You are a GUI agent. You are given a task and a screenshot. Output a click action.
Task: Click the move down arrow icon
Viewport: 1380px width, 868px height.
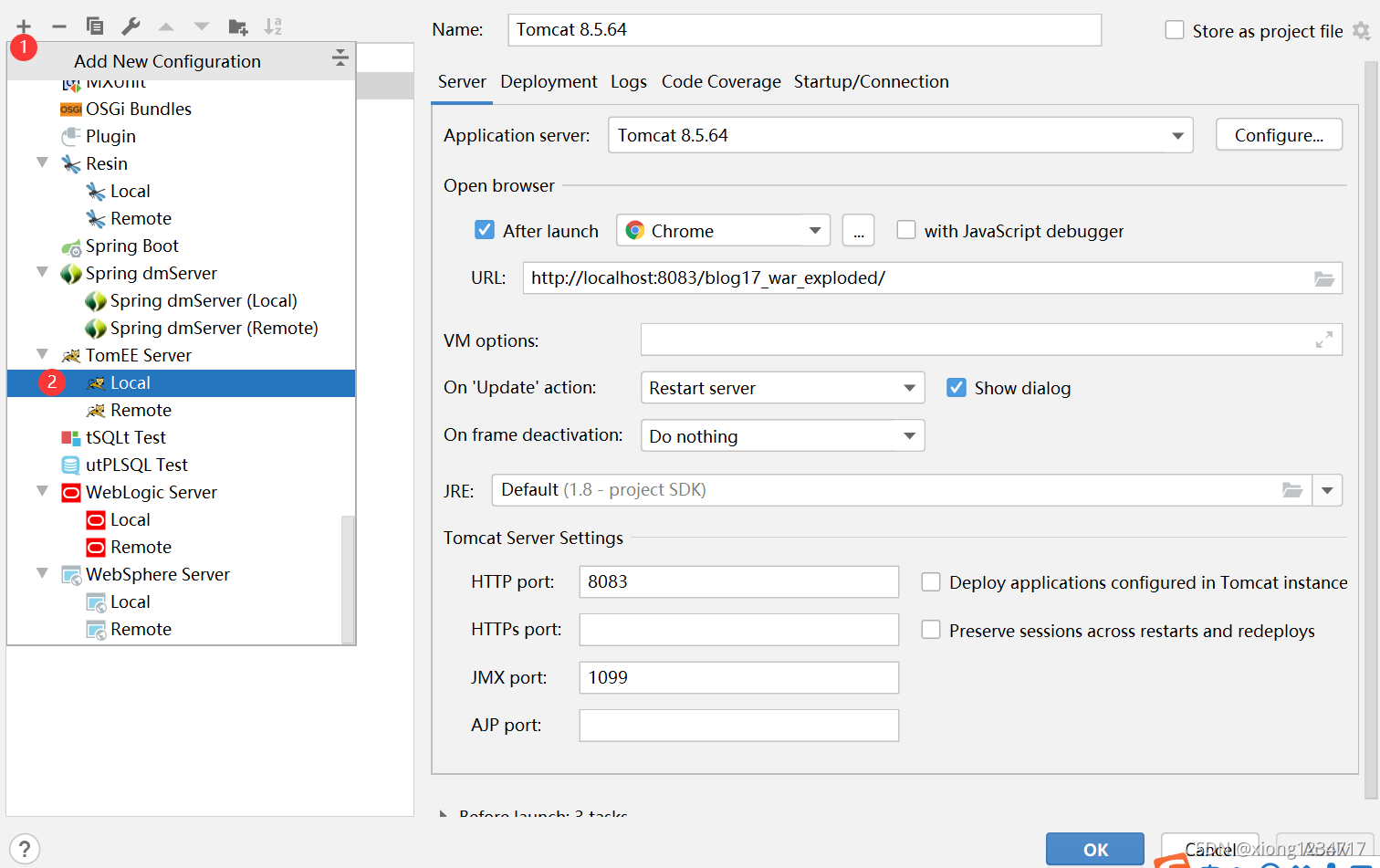[x=202, y=26]
